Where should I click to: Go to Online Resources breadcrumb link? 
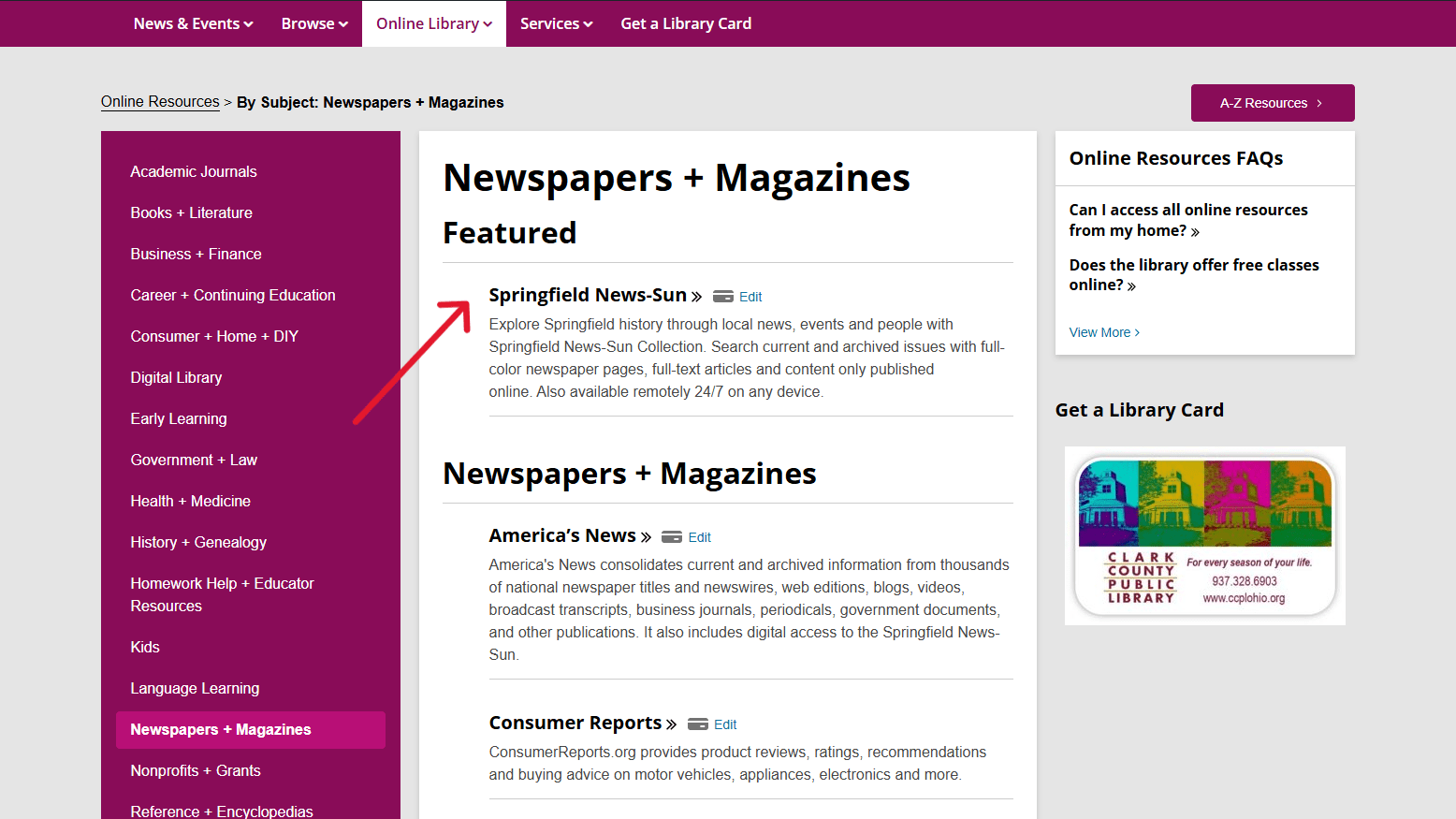pos(160,102)
